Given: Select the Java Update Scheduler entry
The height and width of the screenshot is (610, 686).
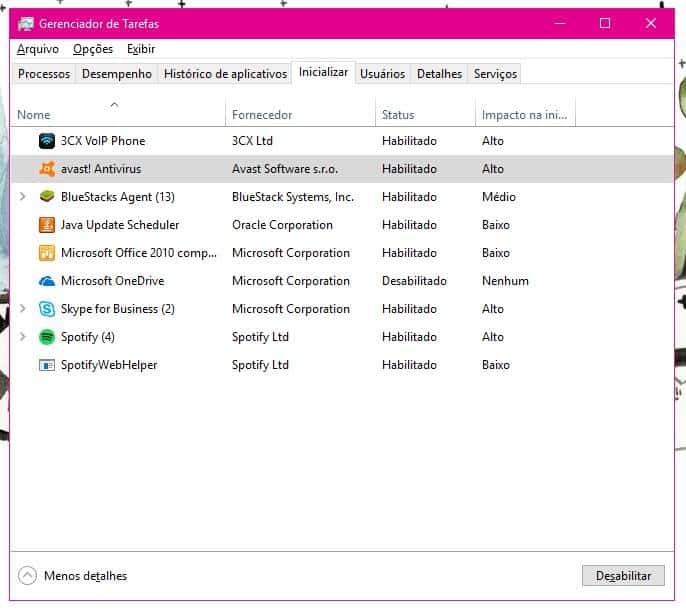Looking at the screenshot, I should 120,225.
